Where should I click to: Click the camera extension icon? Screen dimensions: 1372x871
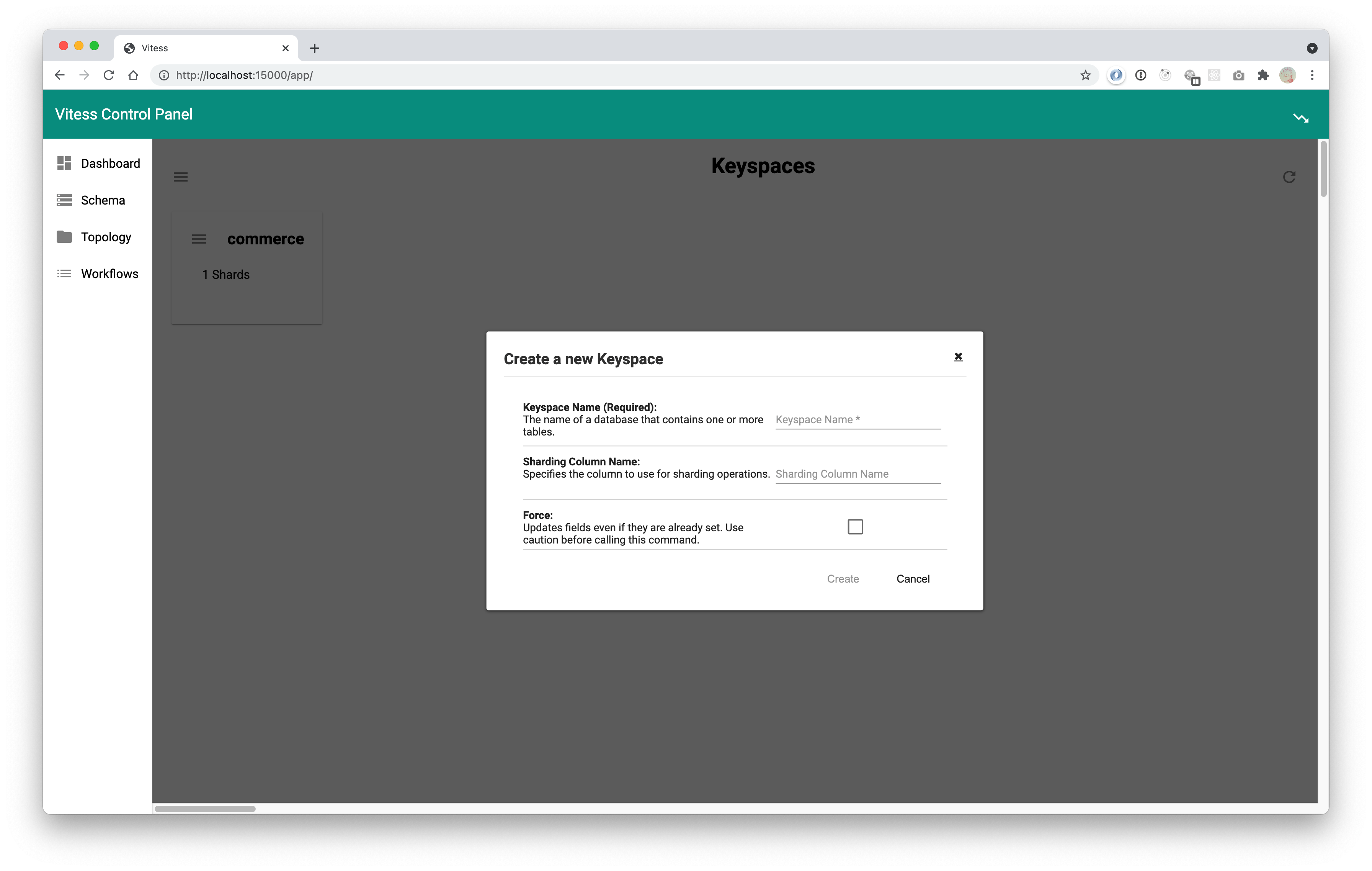(x=1239, y=75)
